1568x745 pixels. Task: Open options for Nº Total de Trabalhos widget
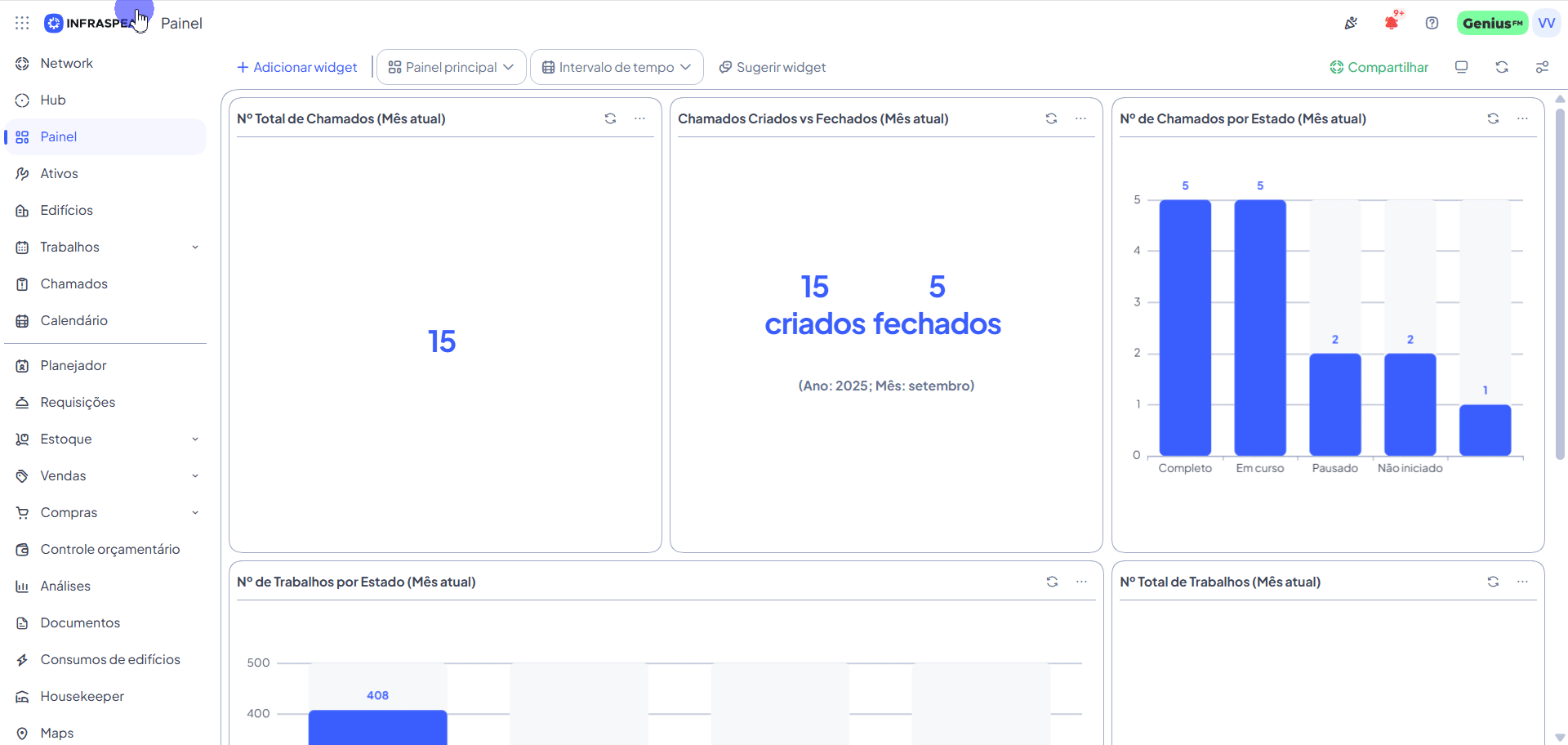coord(1522,582)
